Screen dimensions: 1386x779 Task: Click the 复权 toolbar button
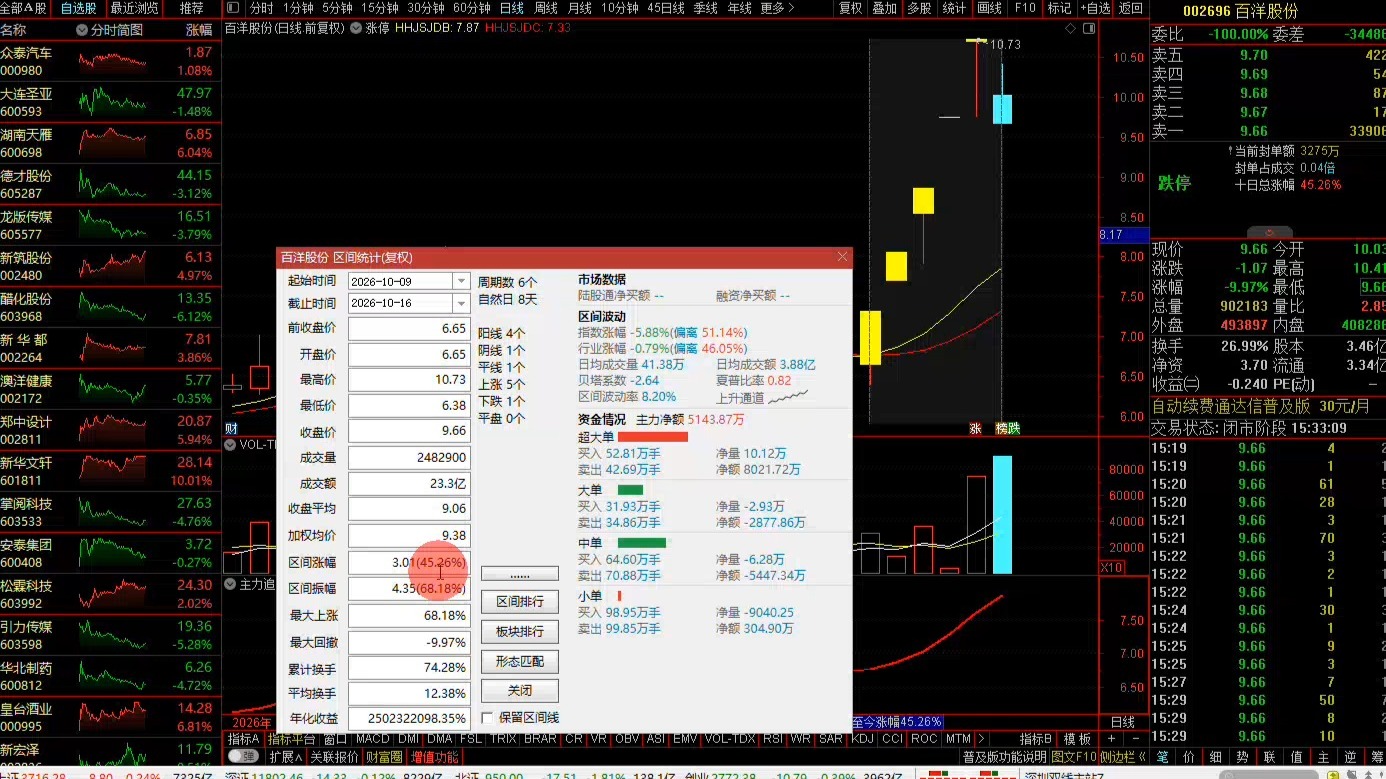click(x=850, y=8)
